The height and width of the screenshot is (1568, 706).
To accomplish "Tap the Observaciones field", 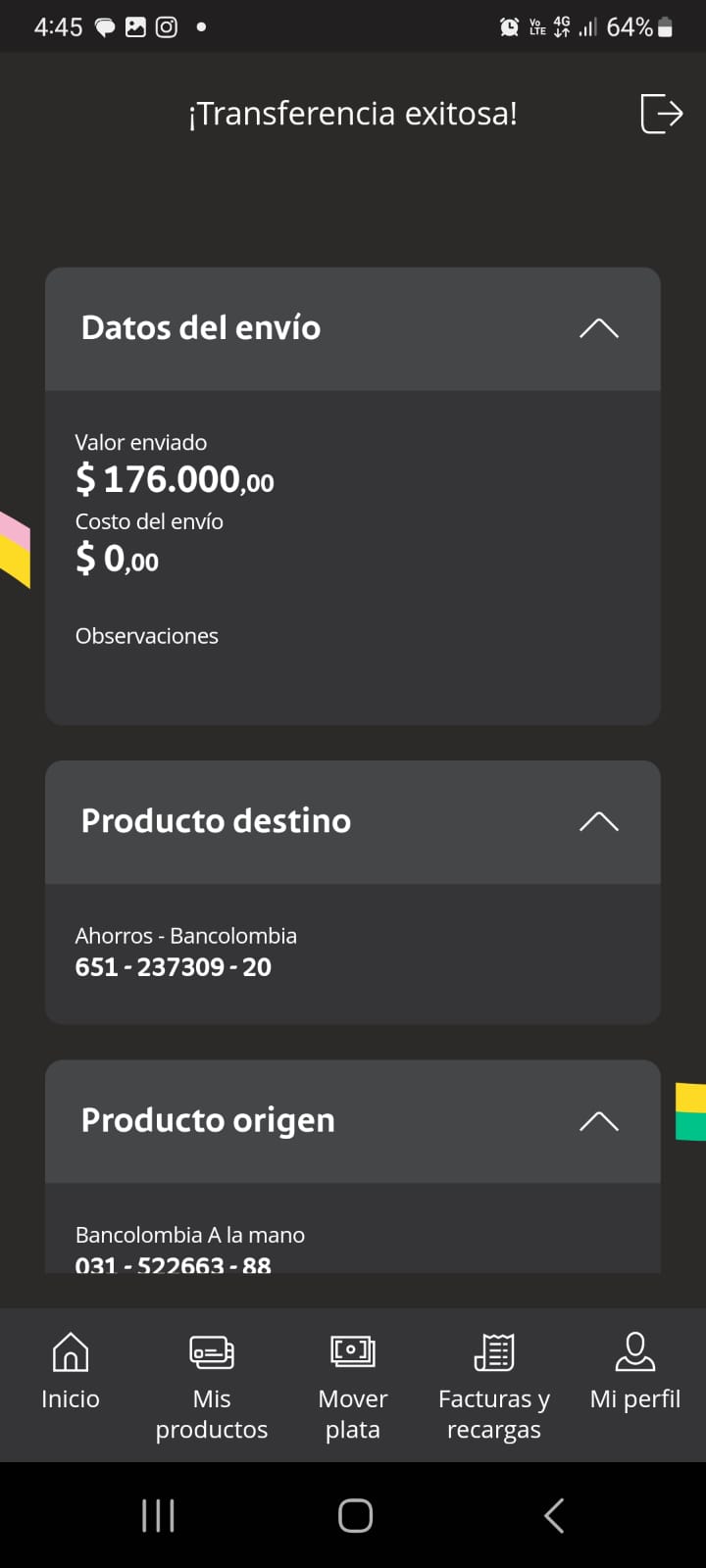I will coord(147,636).
